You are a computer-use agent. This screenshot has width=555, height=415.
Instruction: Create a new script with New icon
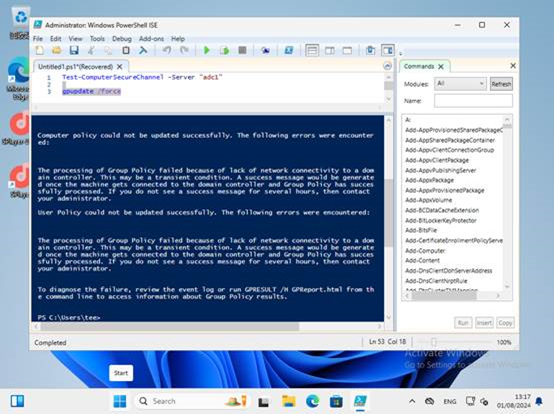pyautogui.click(x=40, y=50)
